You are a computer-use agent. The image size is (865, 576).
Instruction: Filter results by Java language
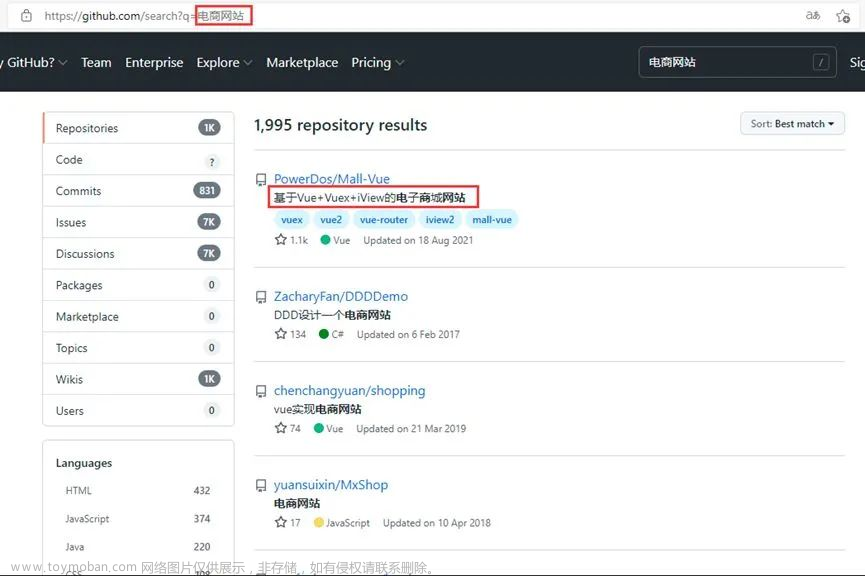tap(138, 547)
